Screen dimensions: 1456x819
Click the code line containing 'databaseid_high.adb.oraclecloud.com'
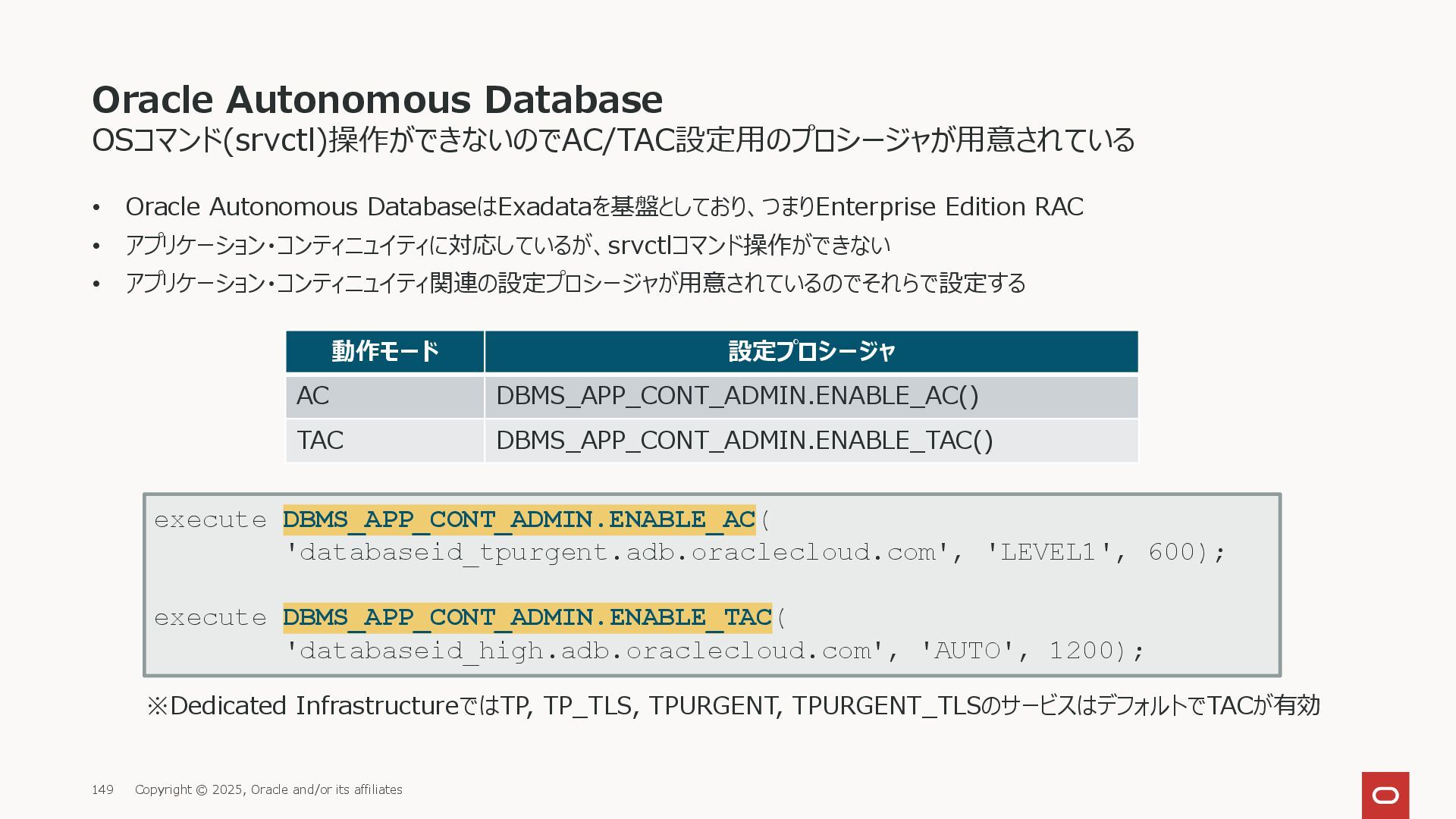pyautogui.click(x=714, y=651)
